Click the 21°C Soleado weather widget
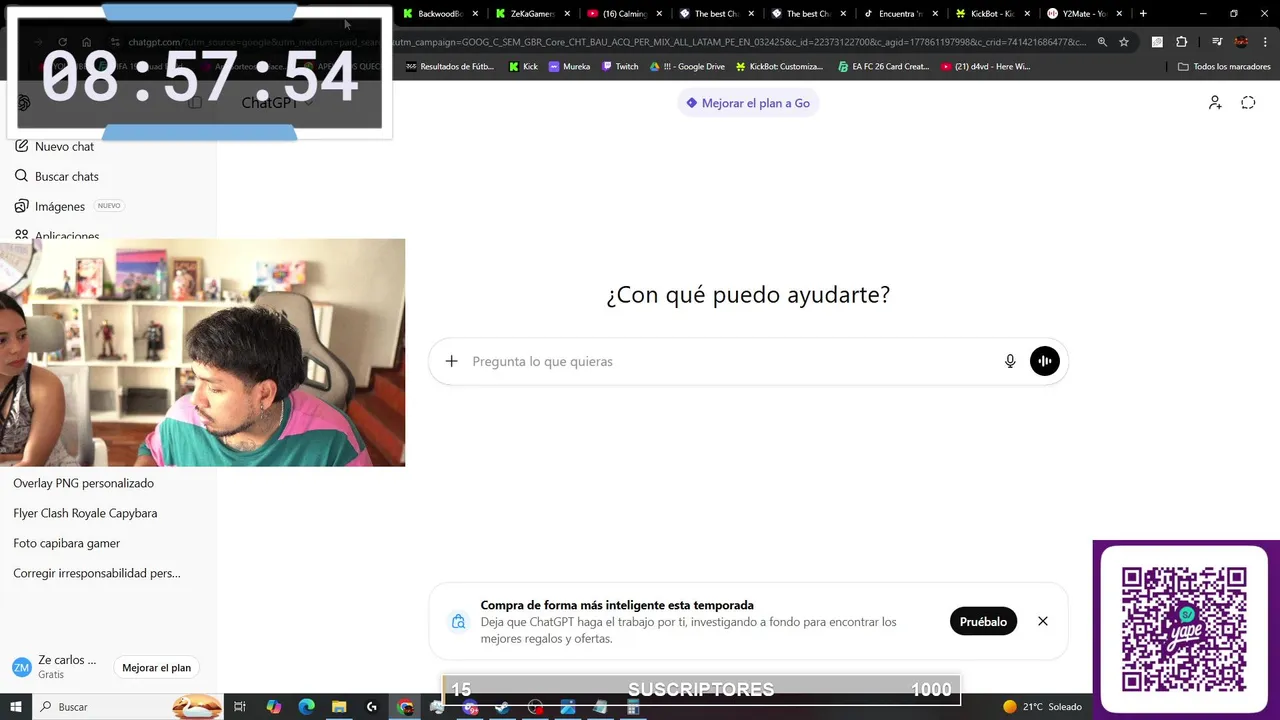This screenshot has width=1280, height=720. pos(1042,707)
